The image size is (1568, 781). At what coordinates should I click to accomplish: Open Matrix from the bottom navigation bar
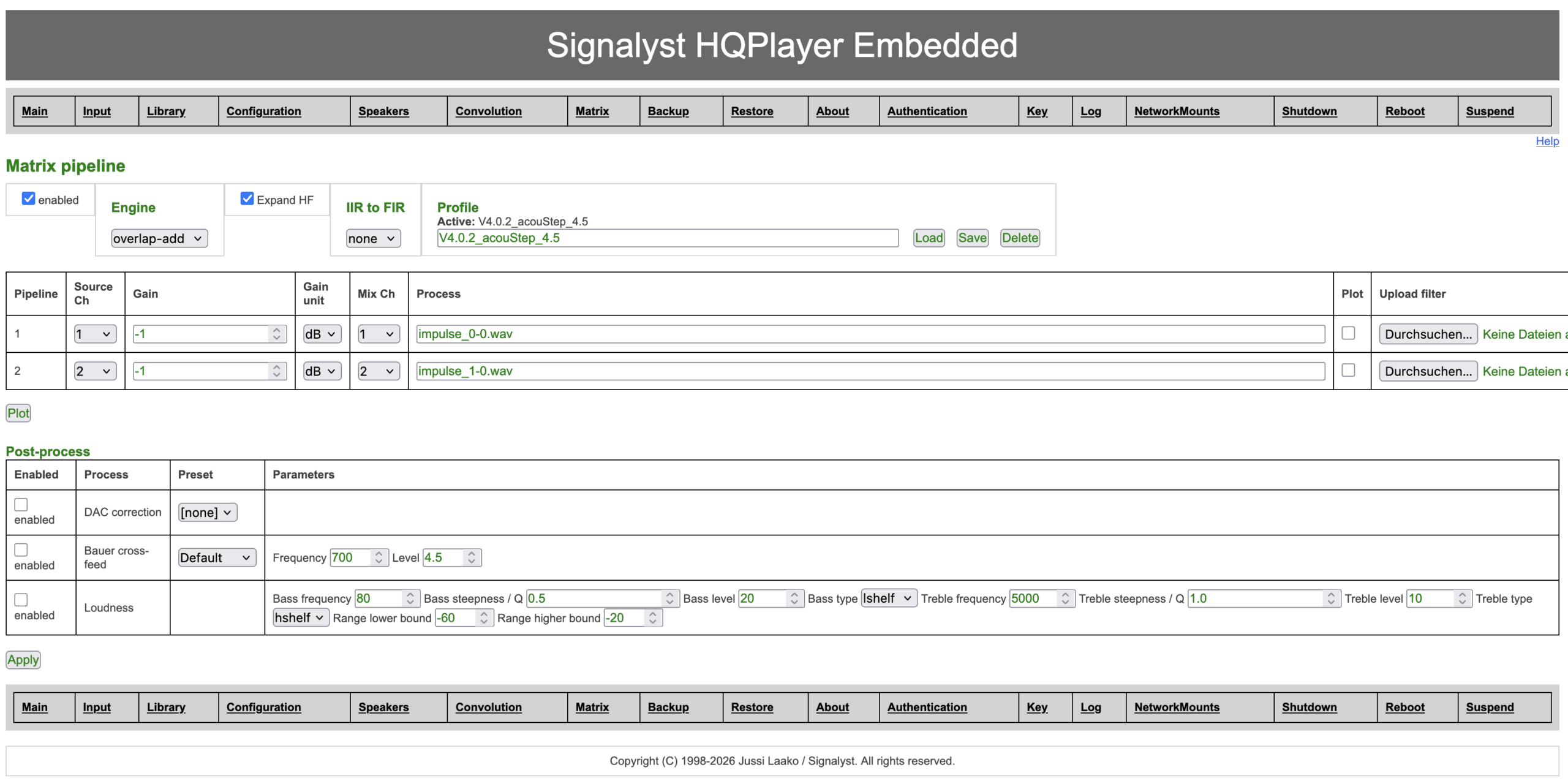tap(592, 707)
